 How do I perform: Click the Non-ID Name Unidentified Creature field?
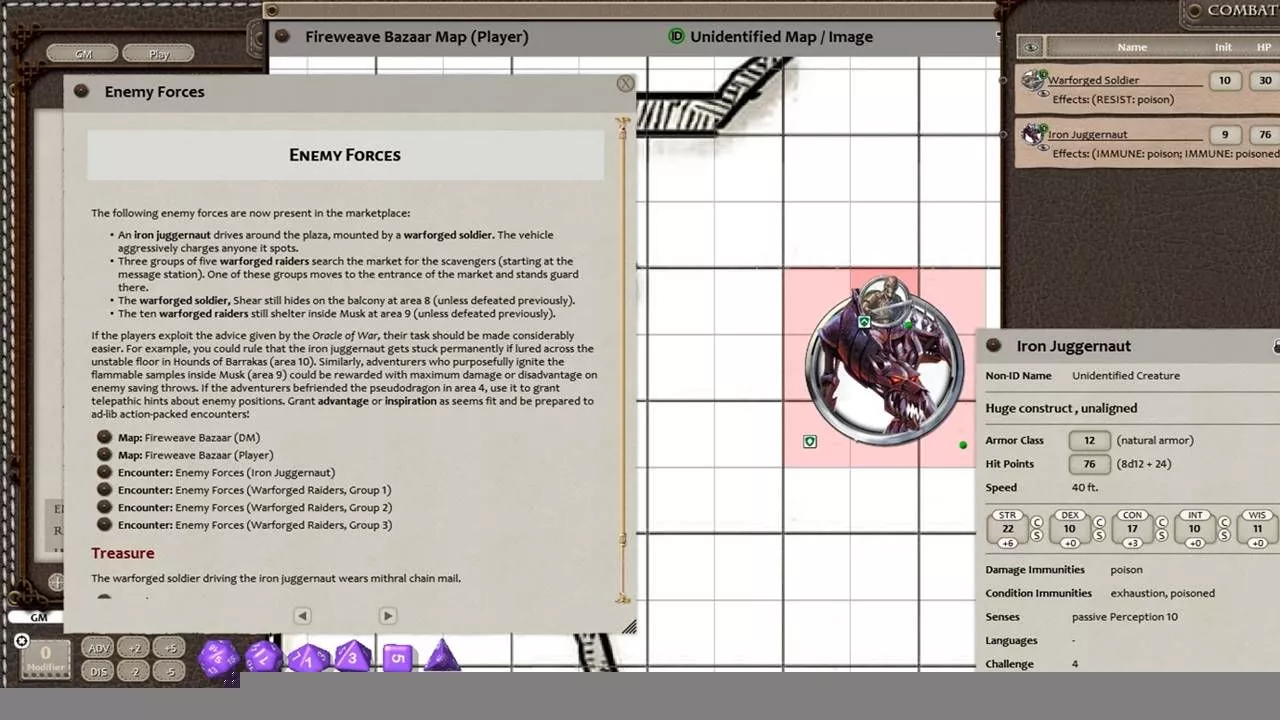coord(1126,376)
